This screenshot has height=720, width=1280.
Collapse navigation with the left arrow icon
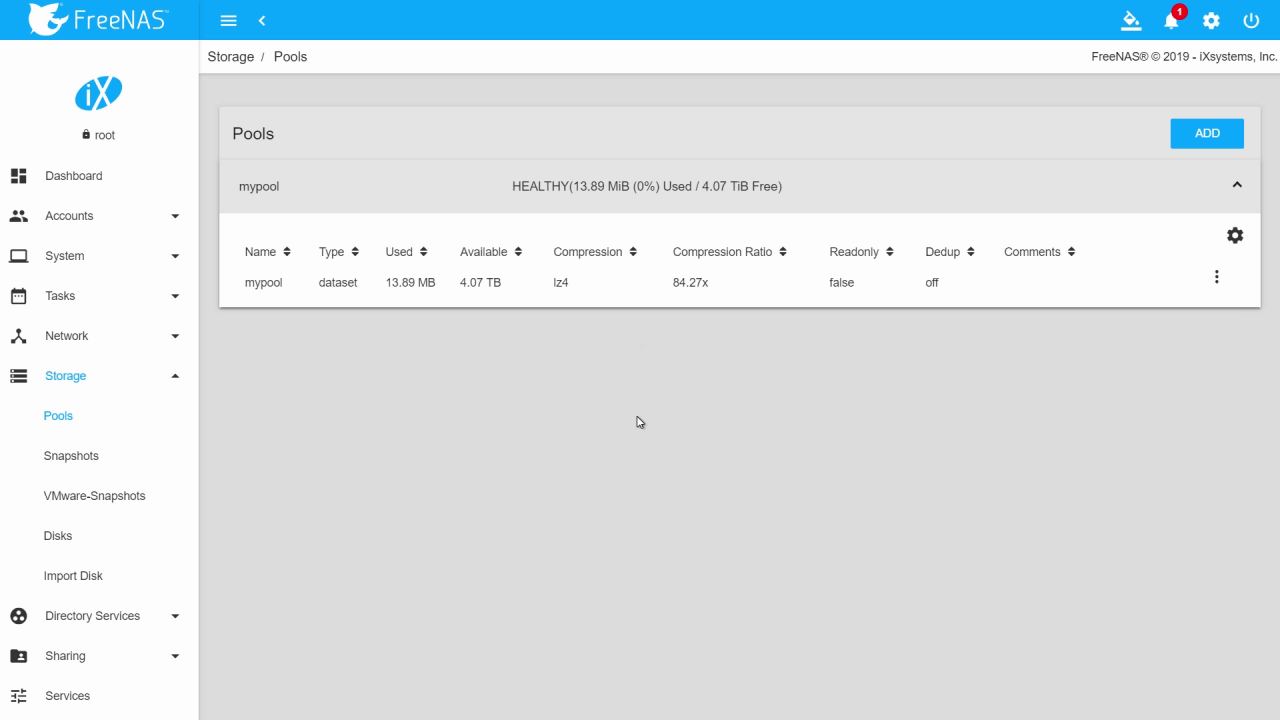coord(262,20)
